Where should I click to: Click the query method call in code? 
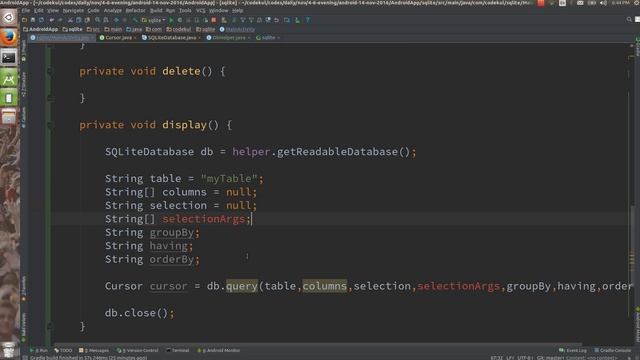pyautogui.click(x=242, y=286)
